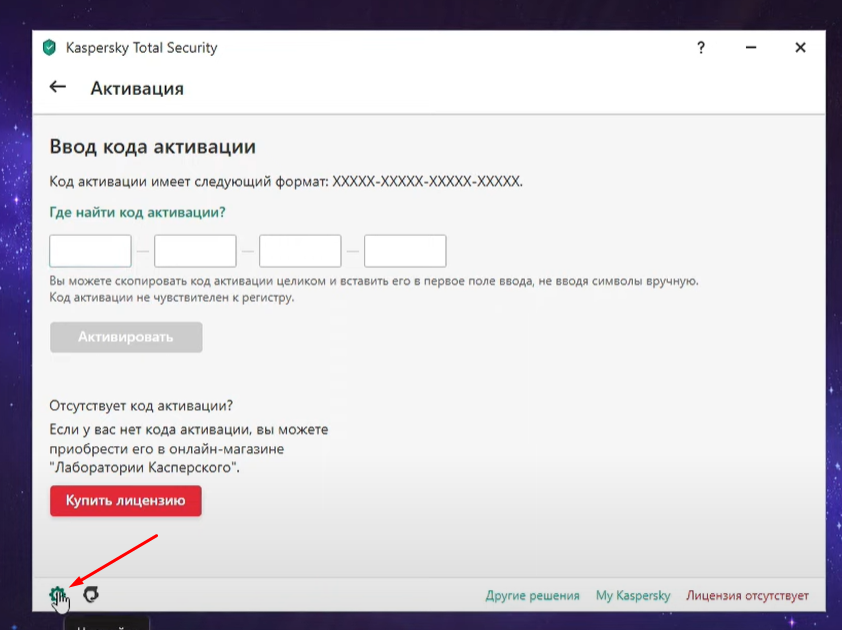
Task: Click the Лицензия отсутствует status link
Action: click(x=747, y=596)
